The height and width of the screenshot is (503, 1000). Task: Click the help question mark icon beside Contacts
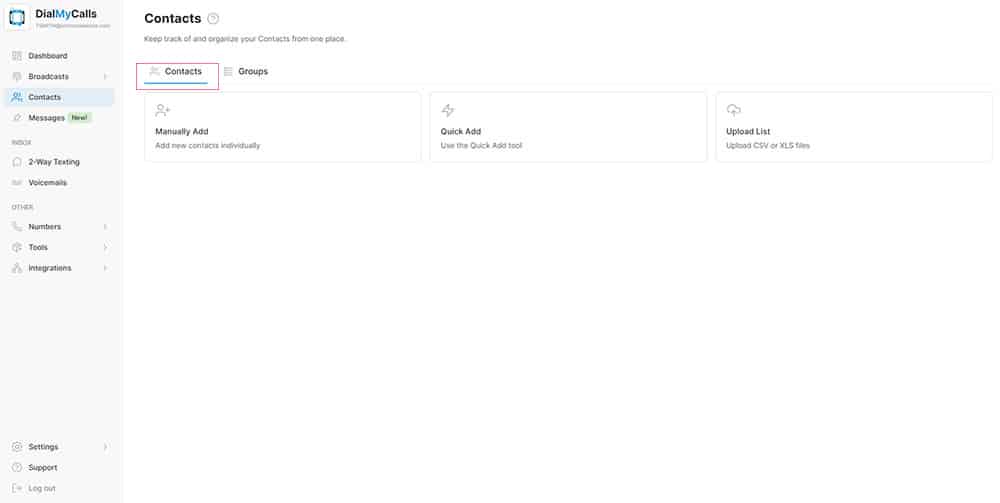(x=213, y=19)
